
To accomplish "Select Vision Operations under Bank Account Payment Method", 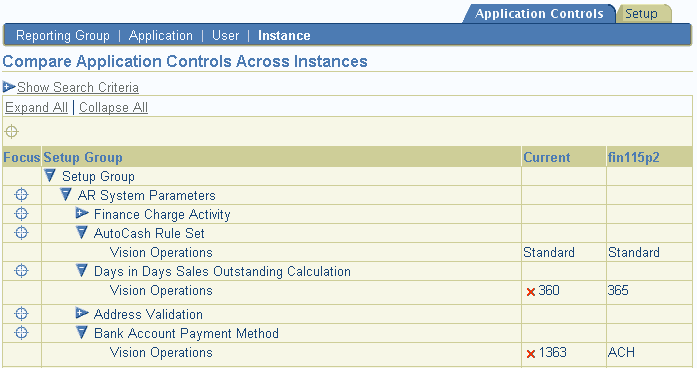I will click(161, 352).
